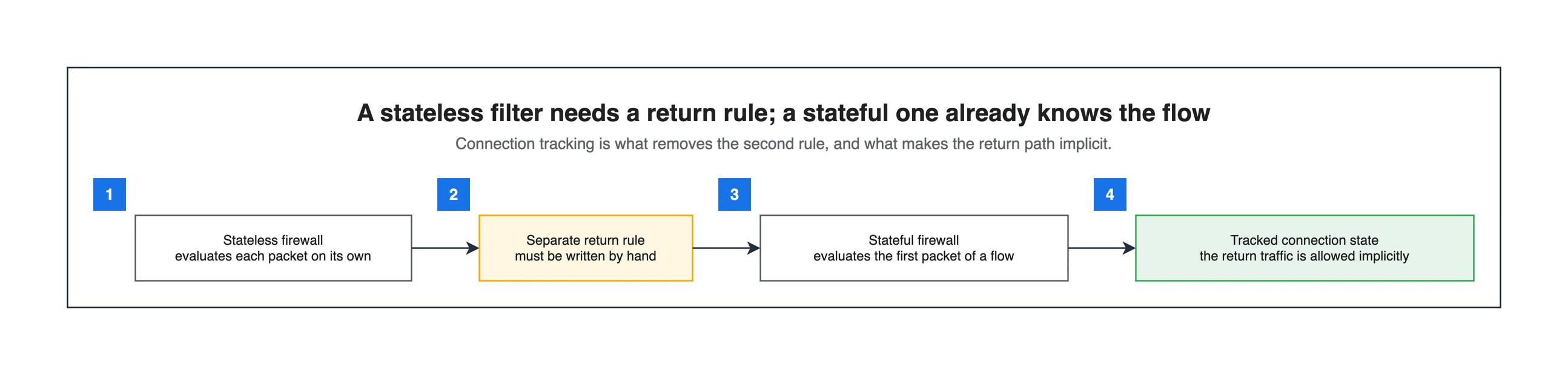Viewport: 1568px width, 375px height.
Task: Click the 'Separate return rule' heading line
Action: 586,240
